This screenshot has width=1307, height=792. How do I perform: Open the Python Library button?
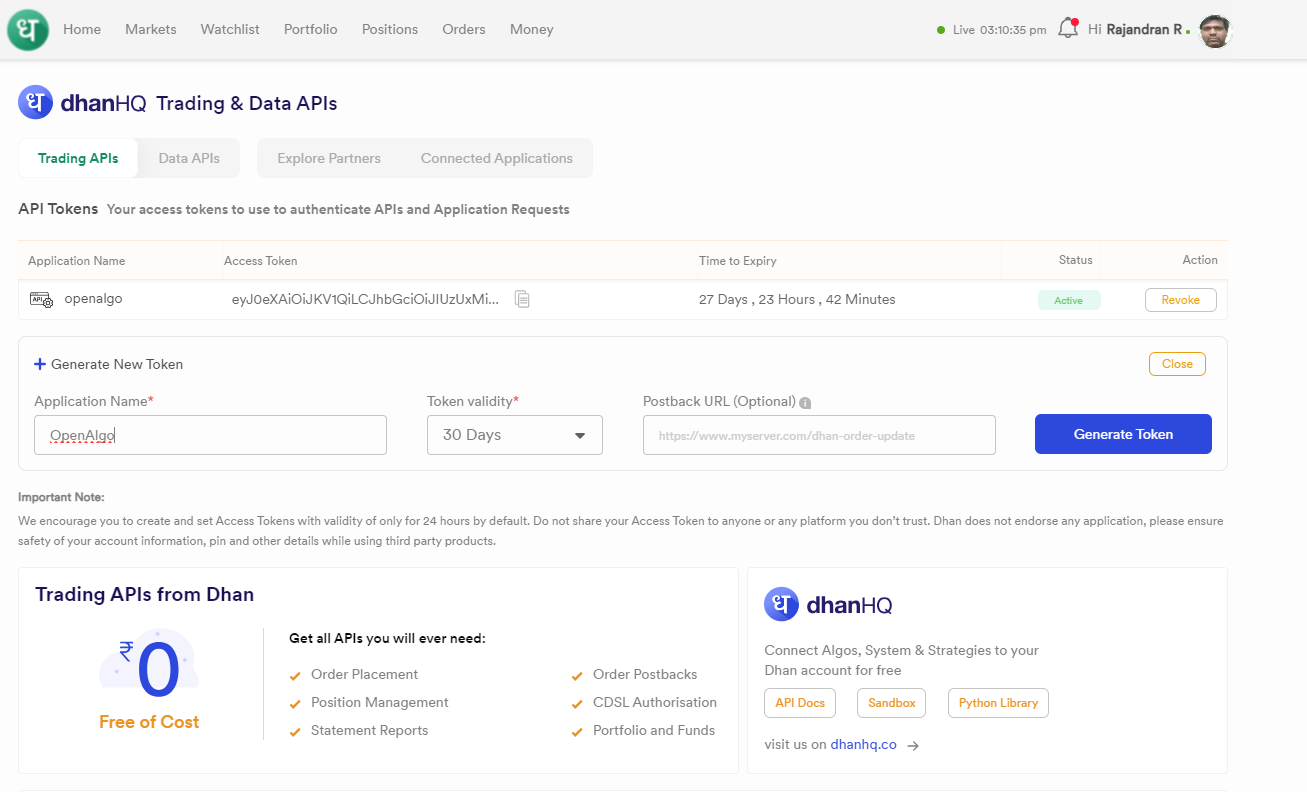(998, 703)
